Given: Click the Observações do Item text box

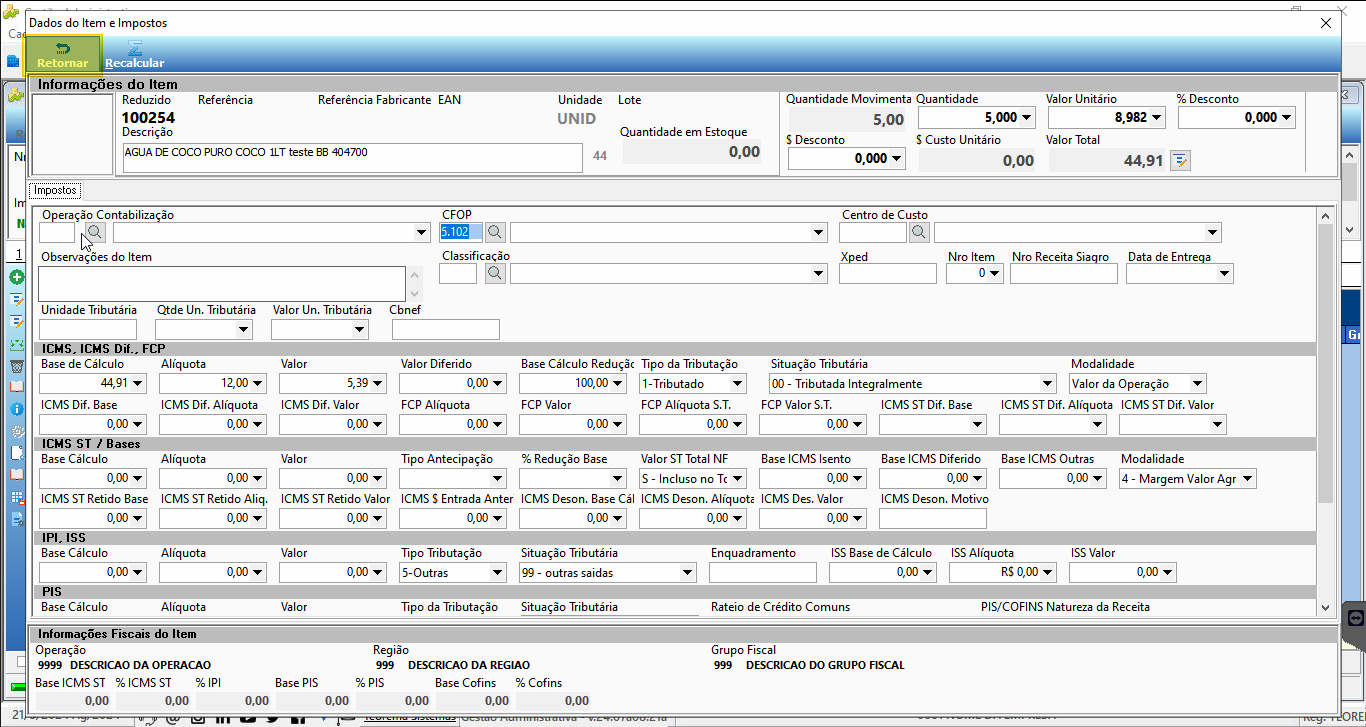Looking at the screenshot, I should pos(222,283).
